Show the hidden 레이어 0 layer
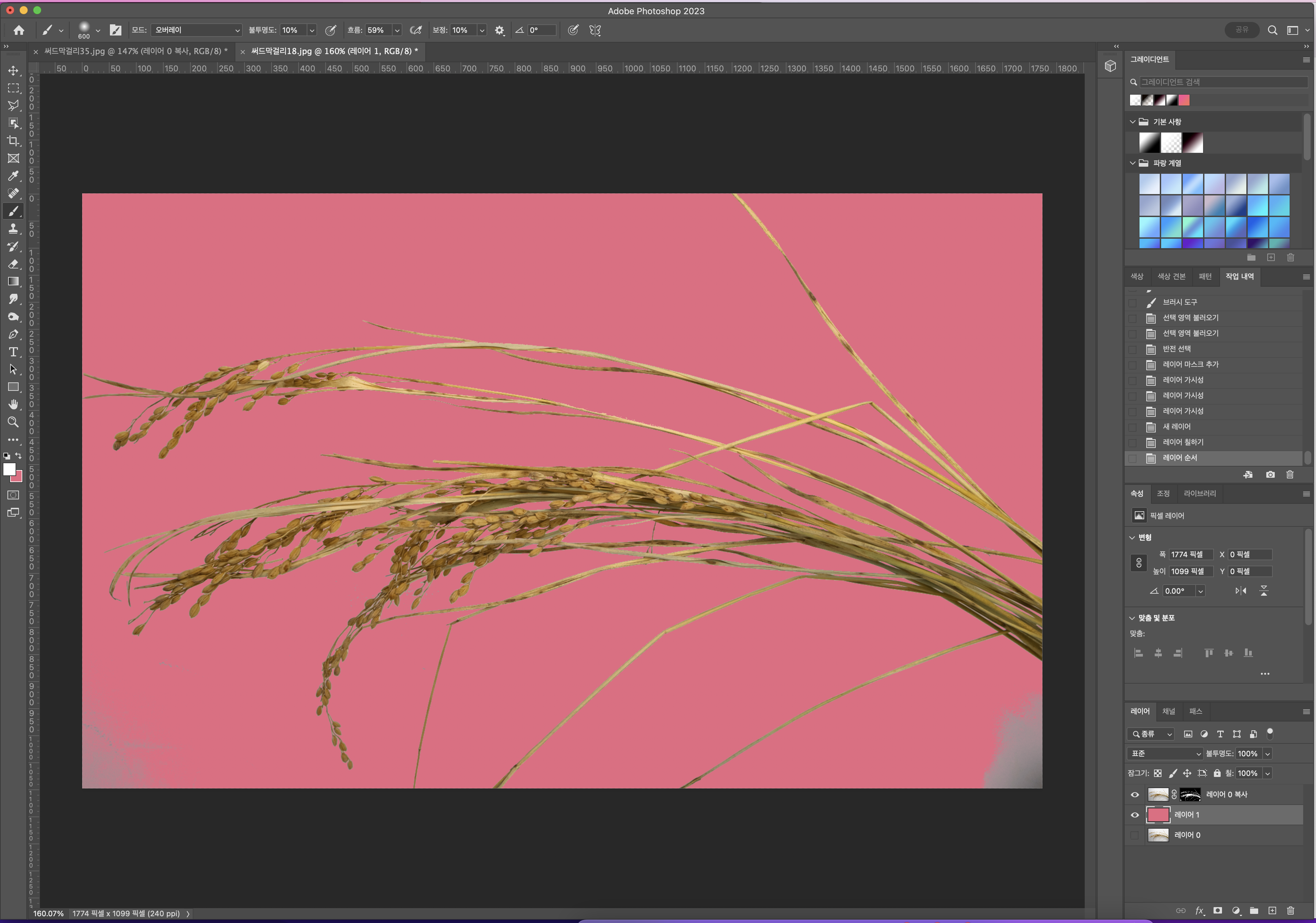 [1134, 835]
